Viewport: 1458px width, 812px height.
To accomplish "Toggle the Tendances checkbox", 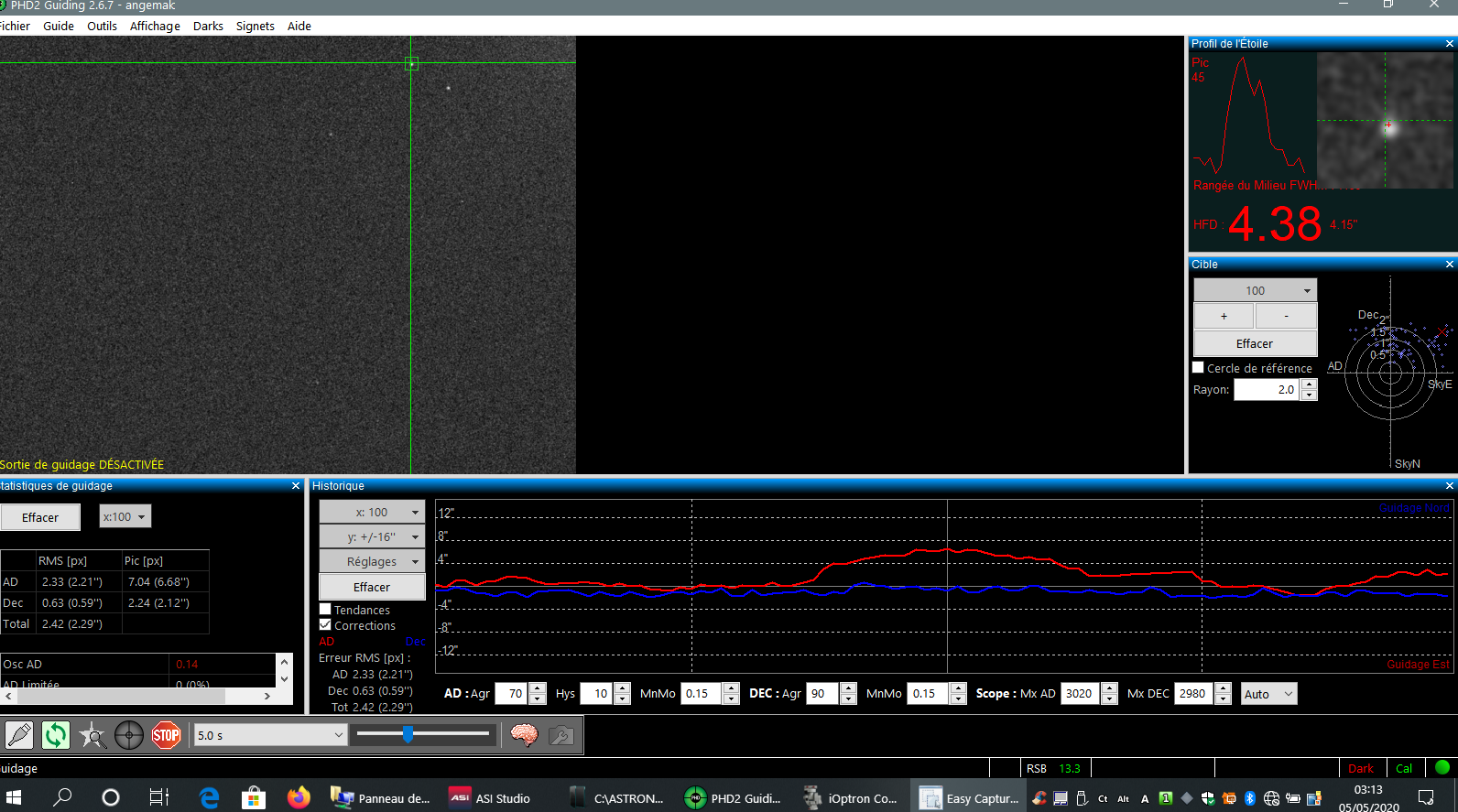I will click(325, 610).
